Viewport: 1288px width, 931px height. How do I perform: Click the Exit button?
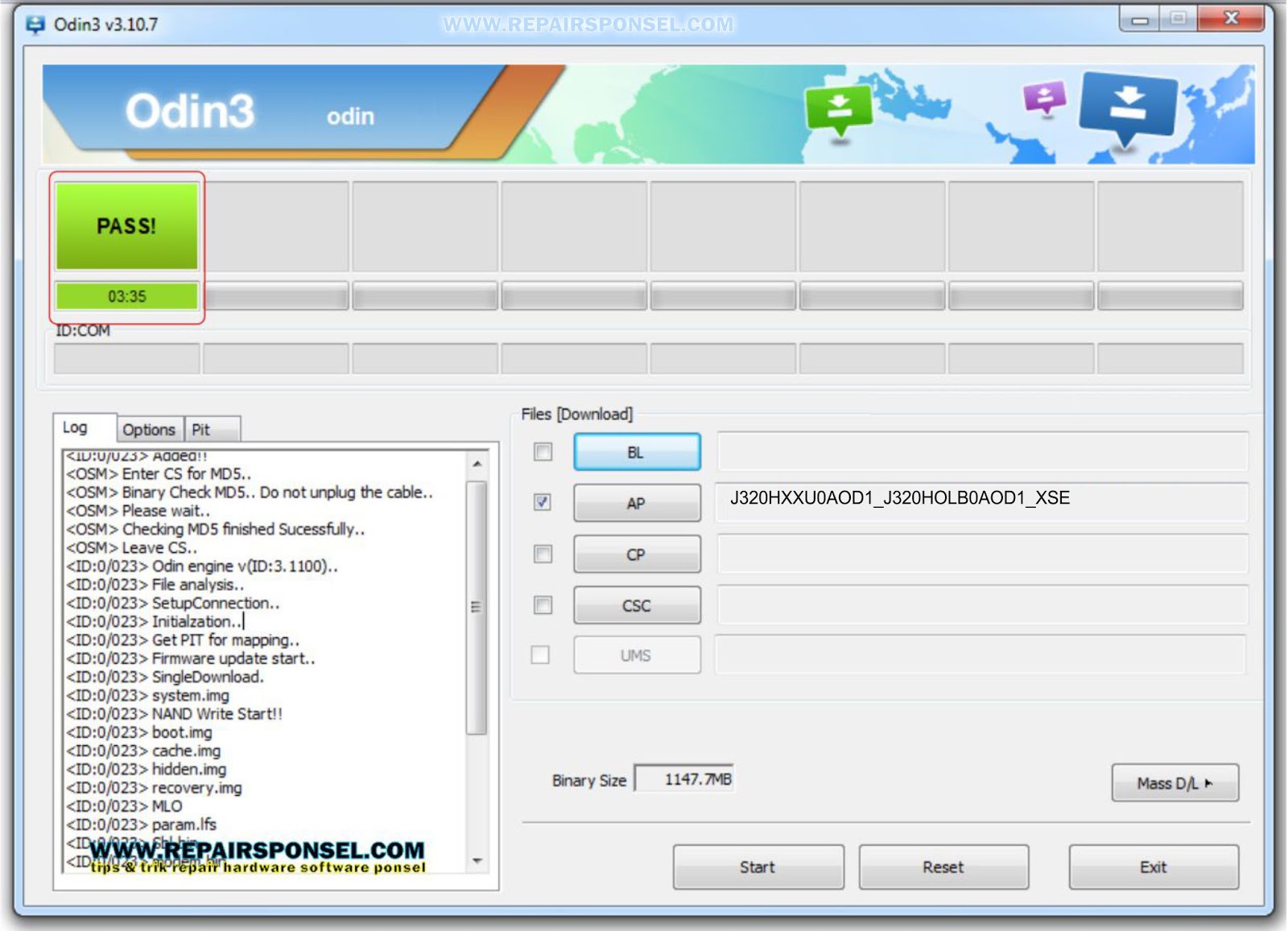tap(1154, 867)
